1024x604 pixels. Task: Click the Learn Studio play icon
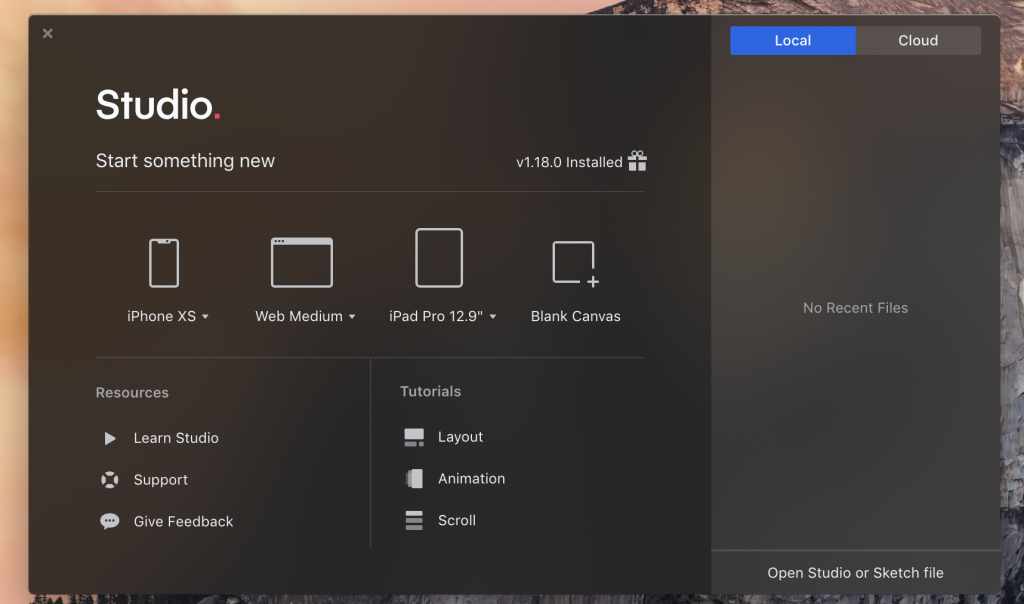(110, 438)
